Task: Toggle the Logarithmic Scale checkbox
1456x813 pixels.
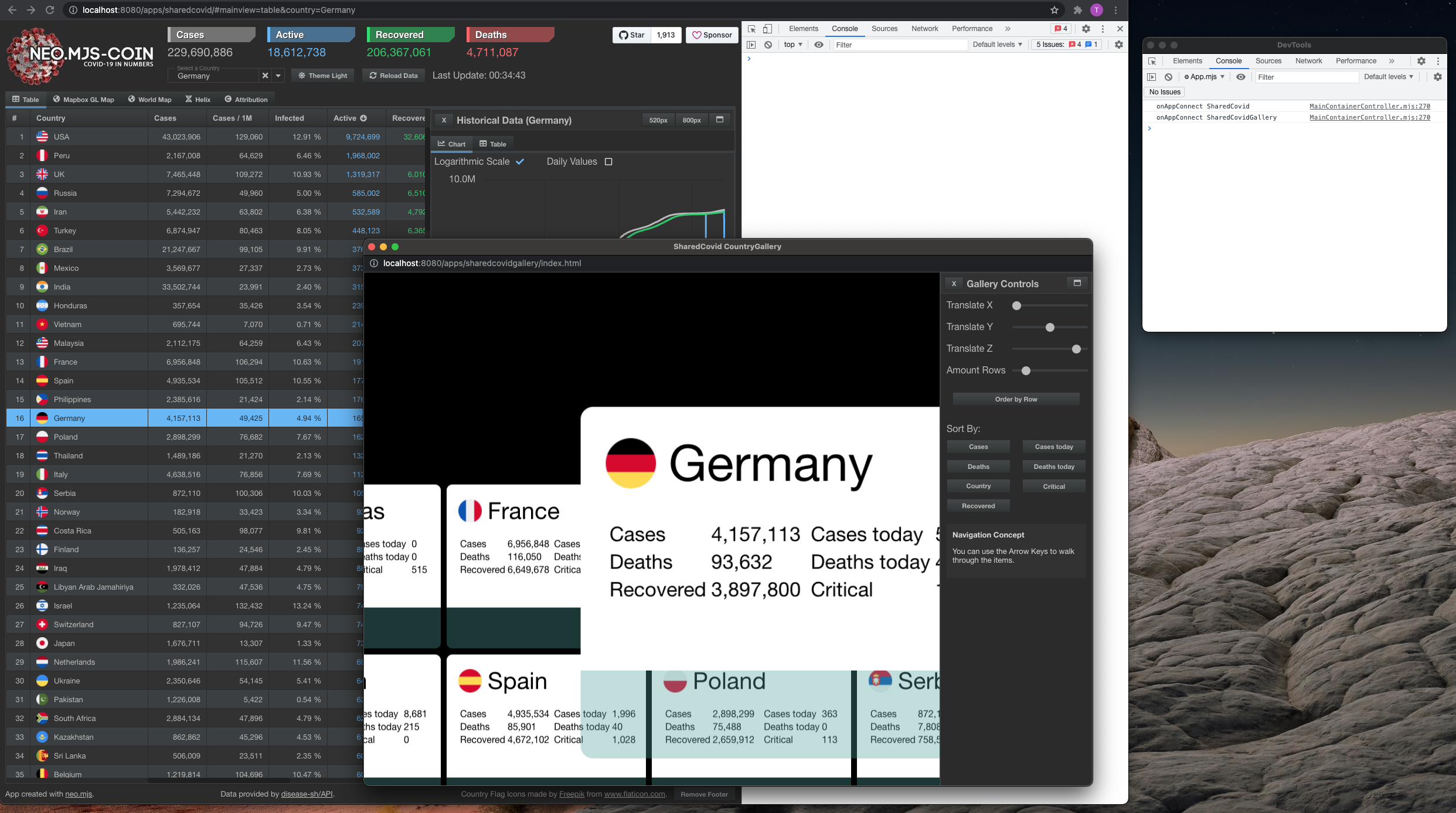Action: 520,161
